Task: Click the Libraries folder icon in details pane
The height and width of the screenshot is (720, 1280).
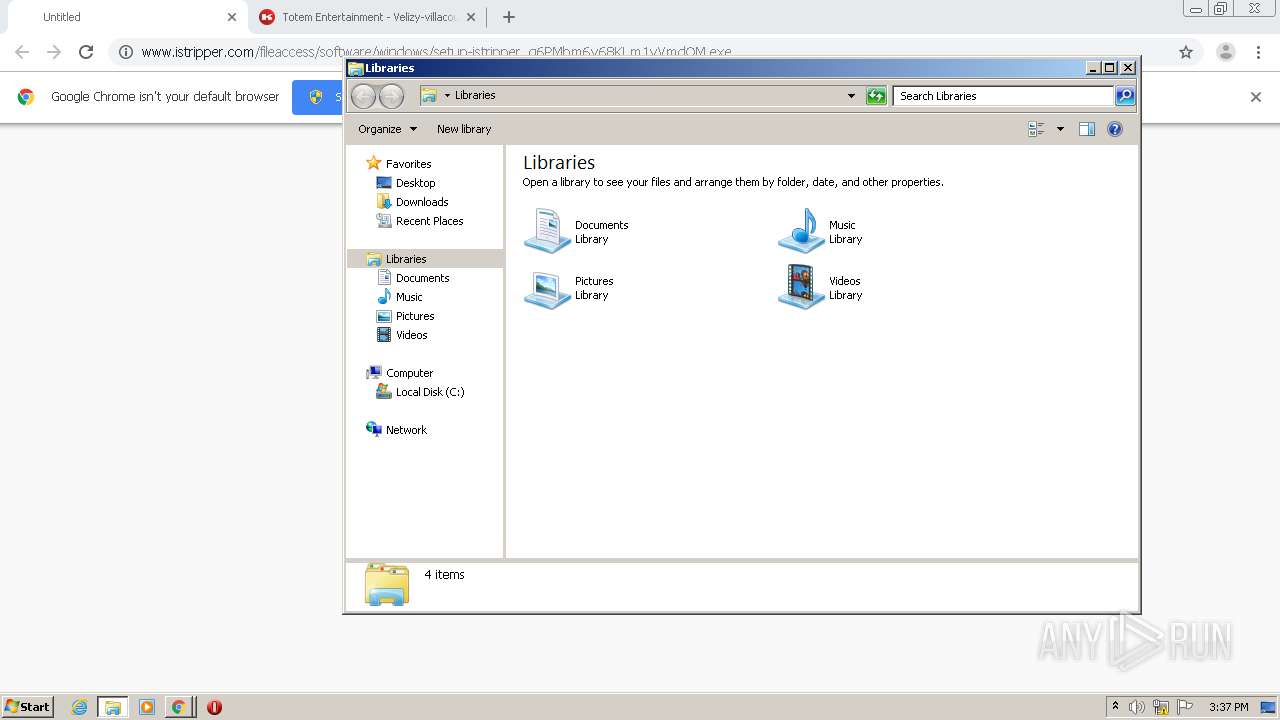Action: click(387, 584)
